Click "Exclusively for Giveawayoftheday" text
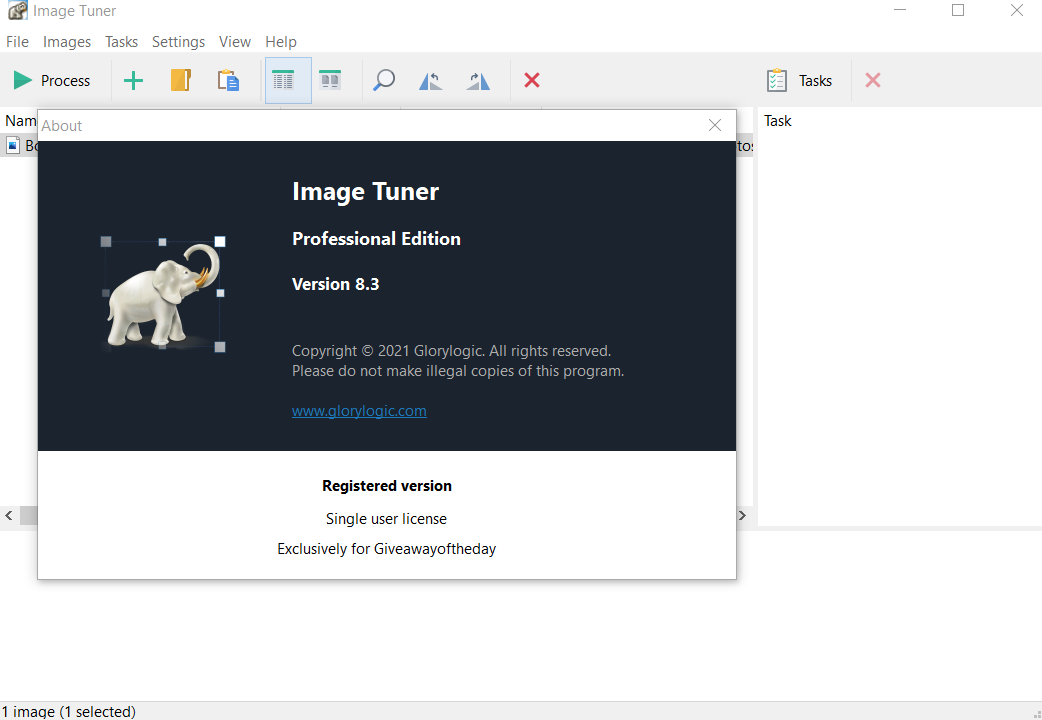1042x720 pixels. tap(387, 549)
